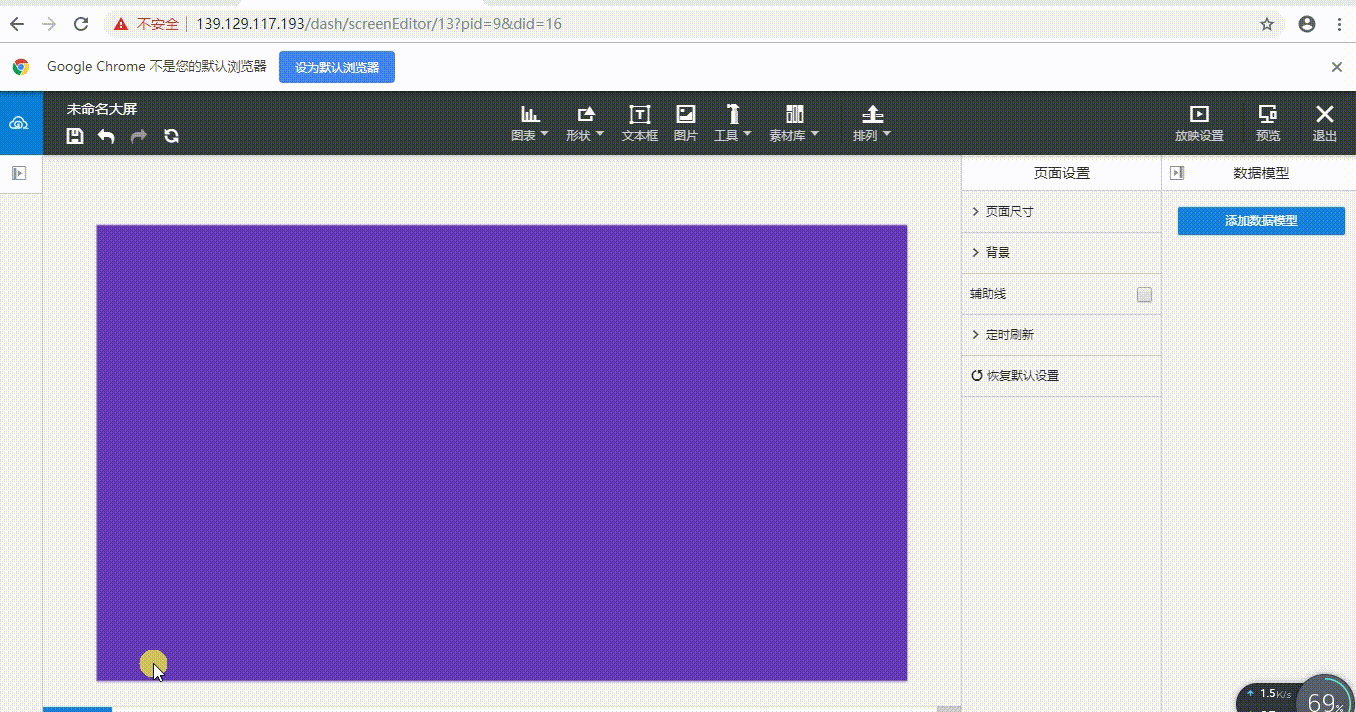Click the 不安全 security warning
The width and height of the screenshot is (1356, 712).
coord(146,24)
